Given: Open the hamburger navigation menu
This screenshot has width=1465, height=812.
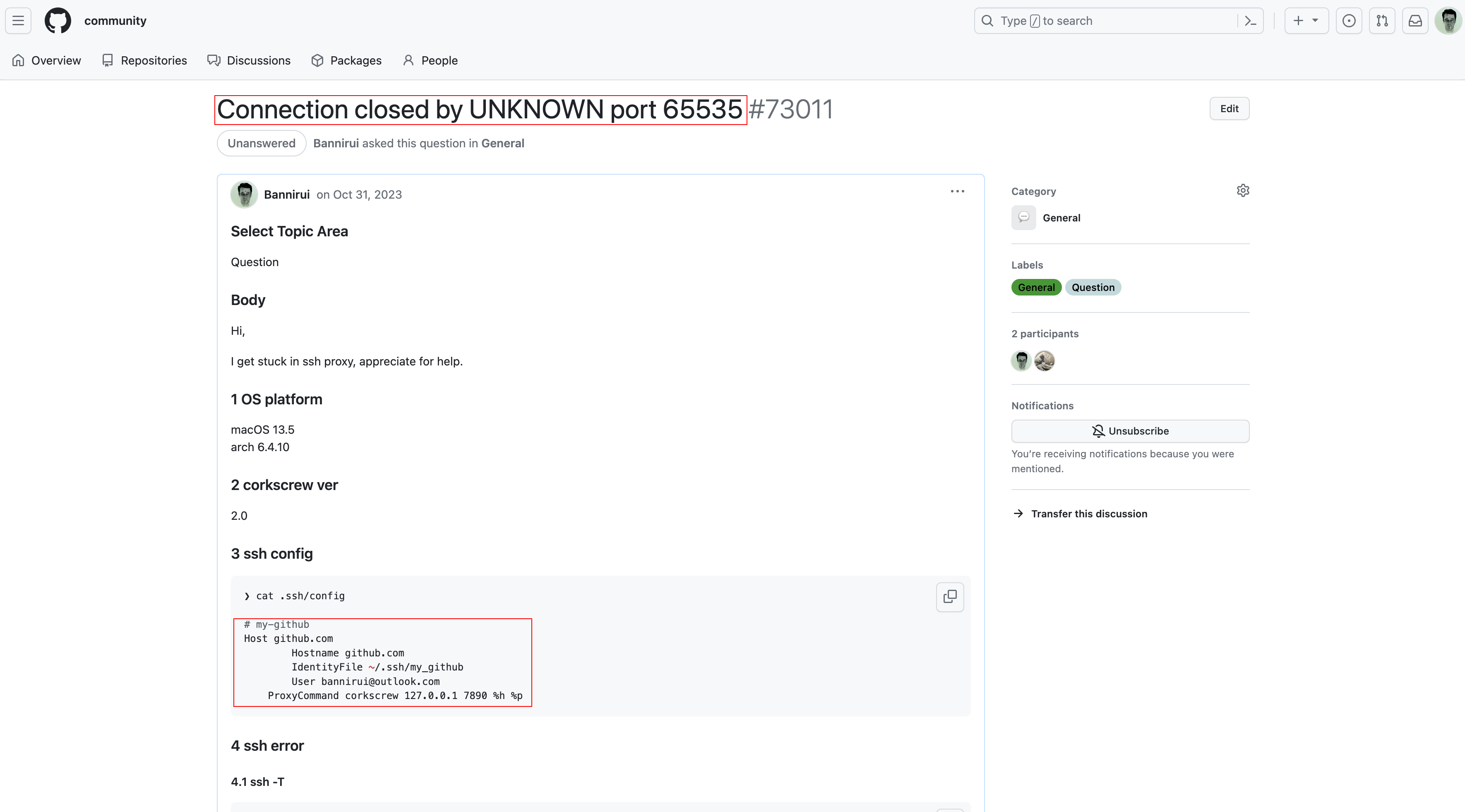Looking at the screenshot, I should (x=18, y=21).
